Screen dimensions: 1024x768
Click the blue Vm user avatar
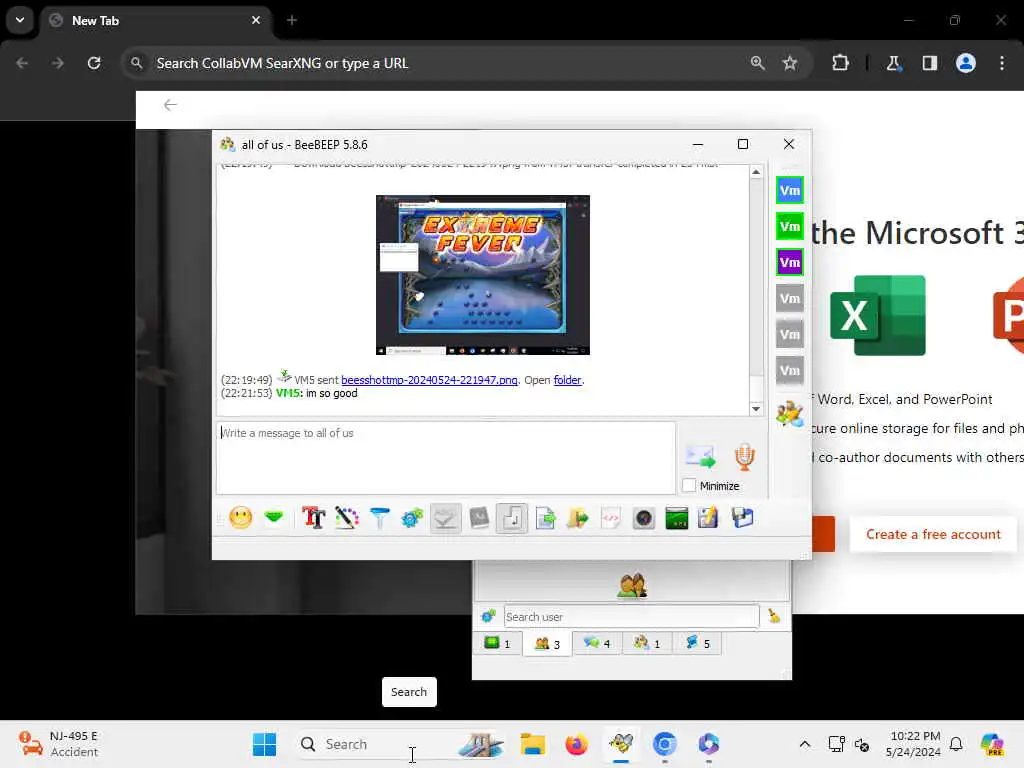[x=790, y=191]
